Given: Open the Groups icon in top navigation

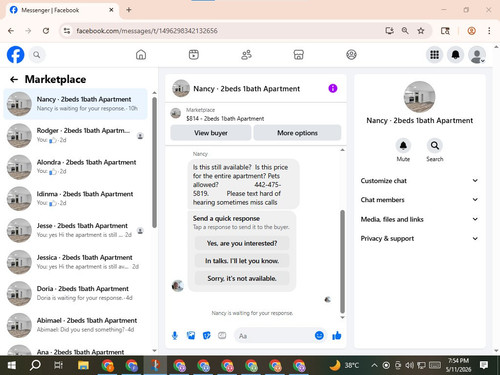Looking at the screenshot, I should 351,55.
